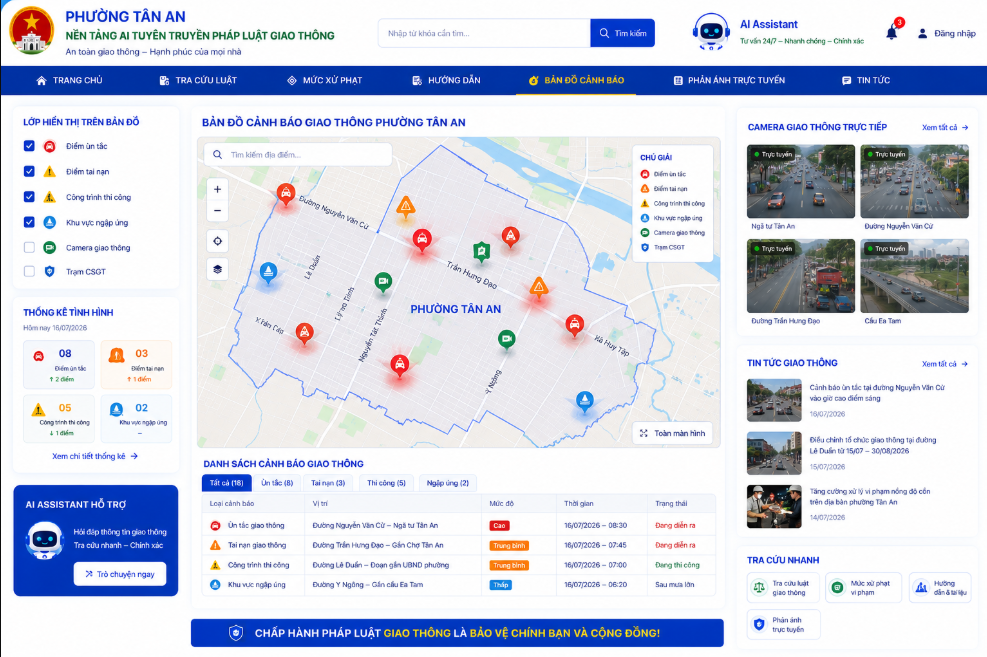Click the login user icon
Viewport: 987px width, 657px height.
(922, 33)
